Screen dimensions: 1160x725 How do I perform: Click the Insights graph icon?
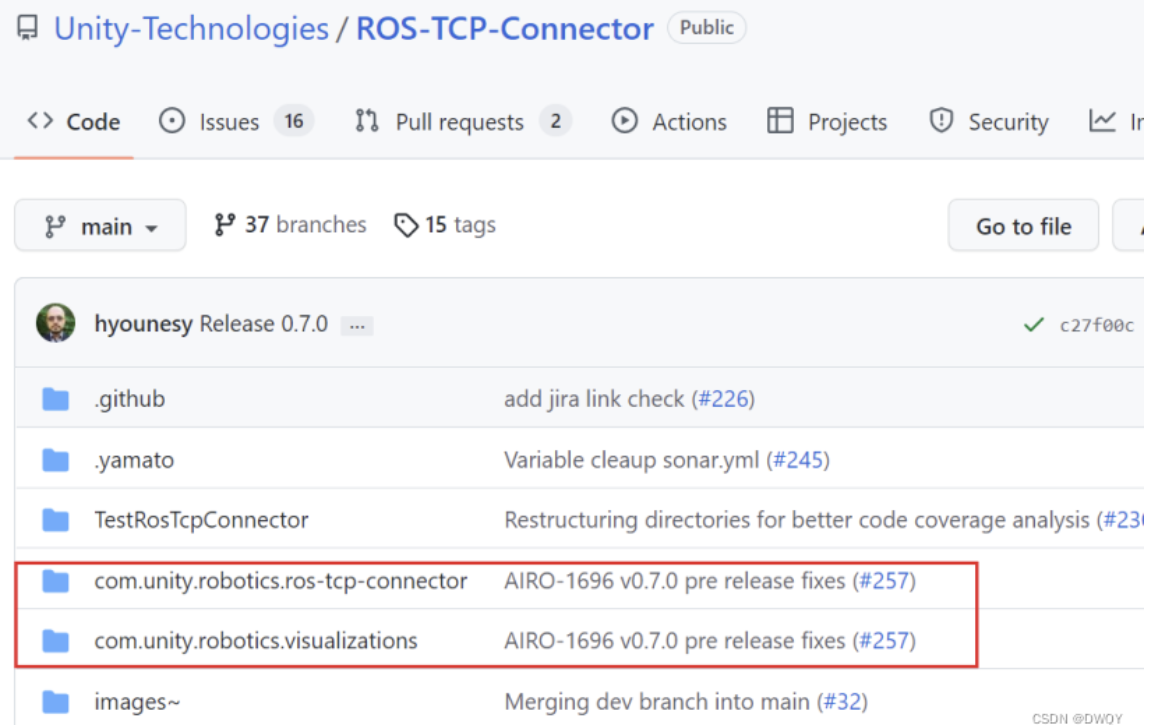click(1102, 121)
